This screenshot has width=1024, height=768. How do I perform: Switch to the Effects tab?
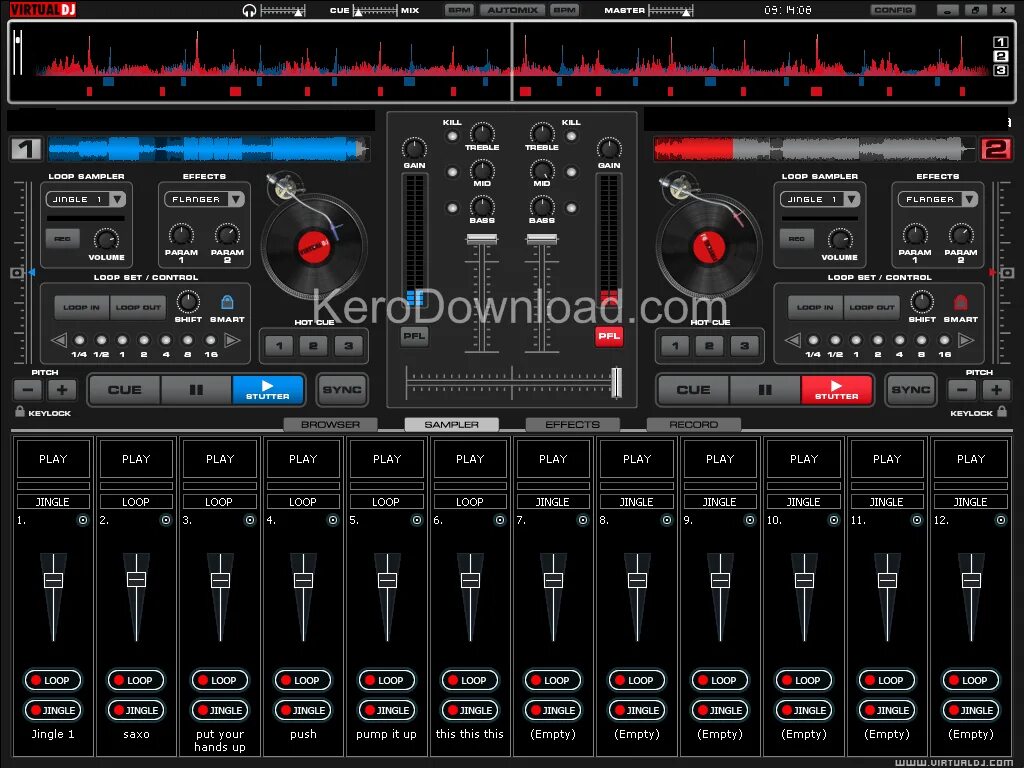(573, 424)
